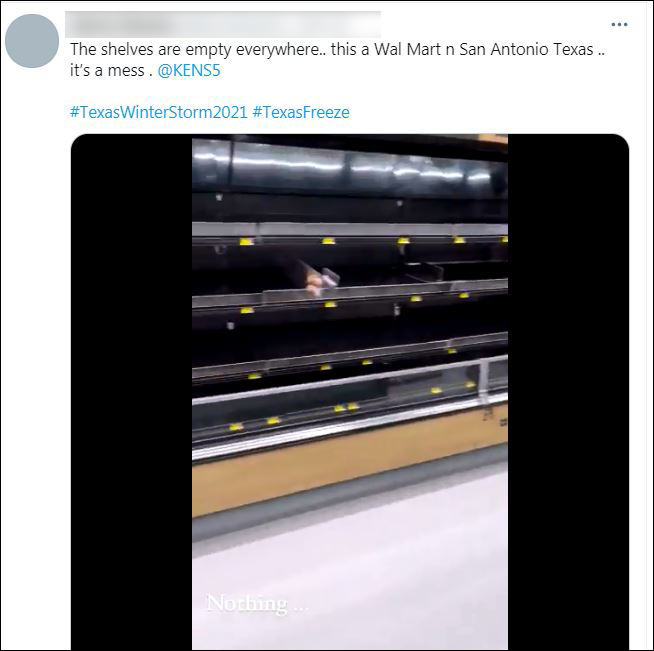This screenshot has width=654, height=651.
Task: Click the right black letterbox bar of the video
Action: coord(568,391)
